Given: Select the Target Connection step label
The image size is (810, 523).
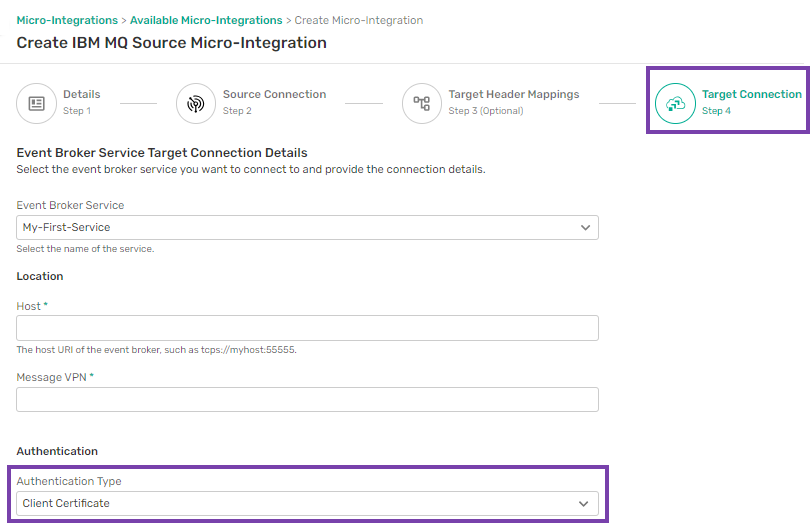Looking at the screenshot, I should click(x=752, y=94).
